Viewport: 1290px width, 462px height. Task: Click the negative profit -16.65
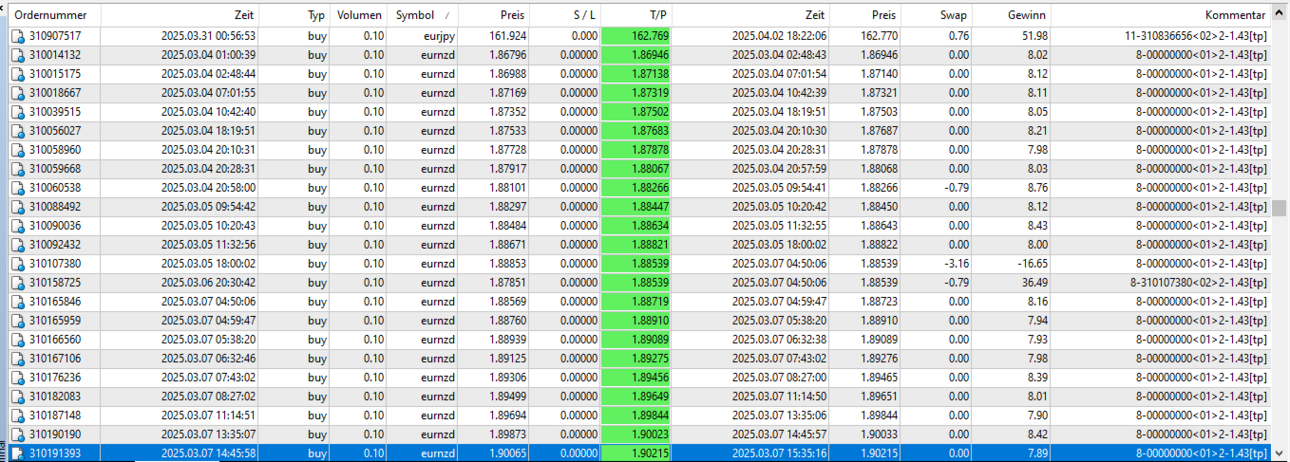coord(1030,264)
